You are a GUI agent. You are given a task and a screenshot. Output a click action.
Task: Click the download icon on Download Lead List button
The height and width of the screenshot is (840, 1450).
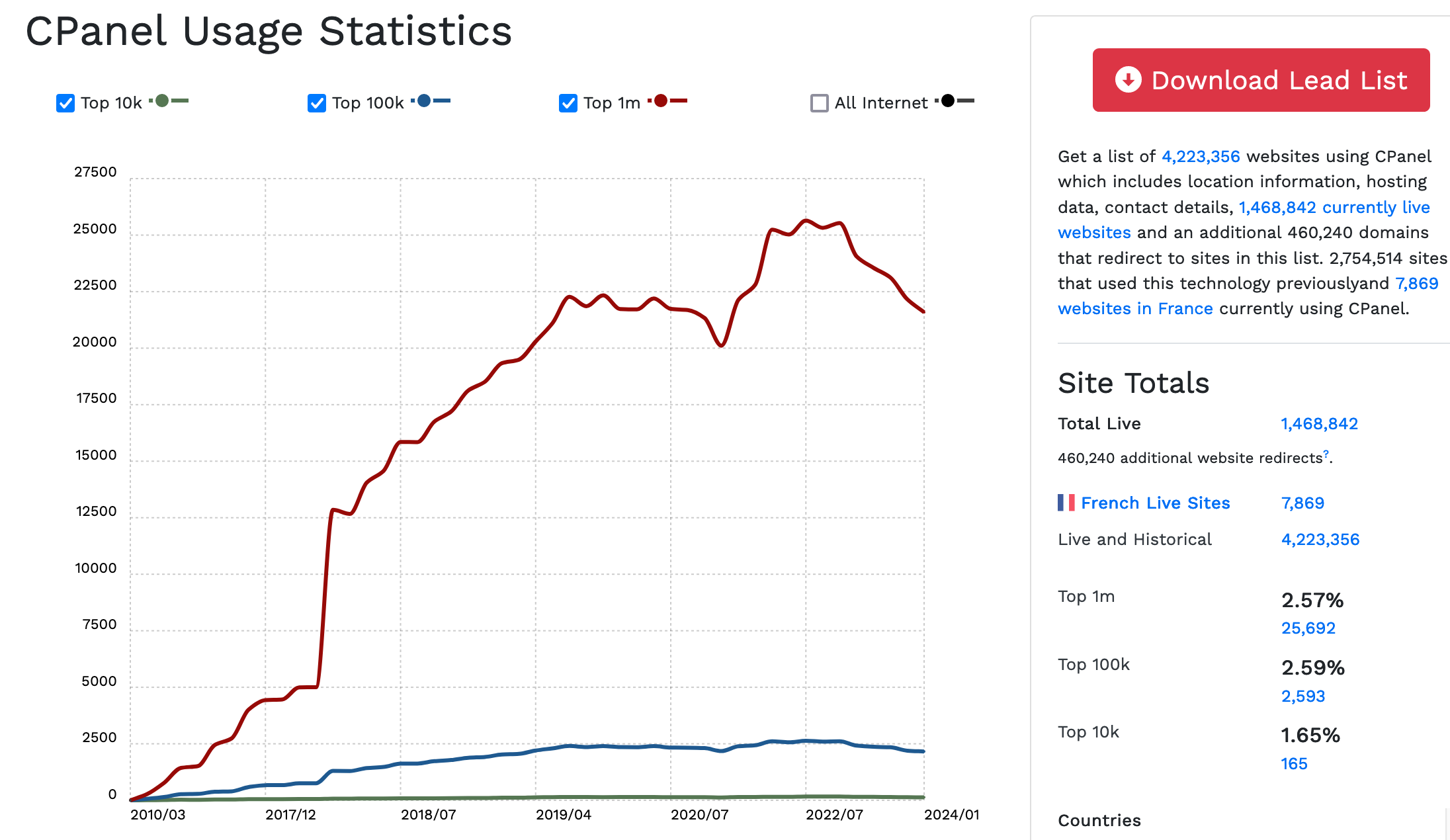(1129, 79)
